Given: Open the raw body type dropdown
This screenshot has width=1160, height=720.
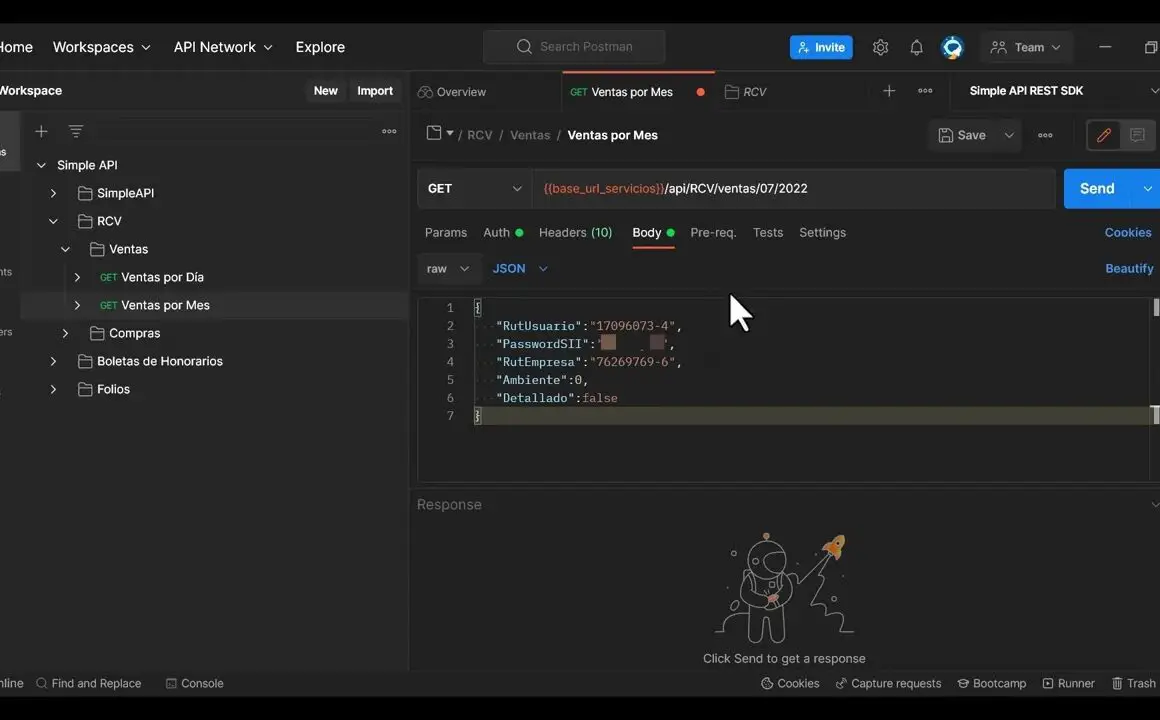Looking at the screenshot, I should point(448,268).
